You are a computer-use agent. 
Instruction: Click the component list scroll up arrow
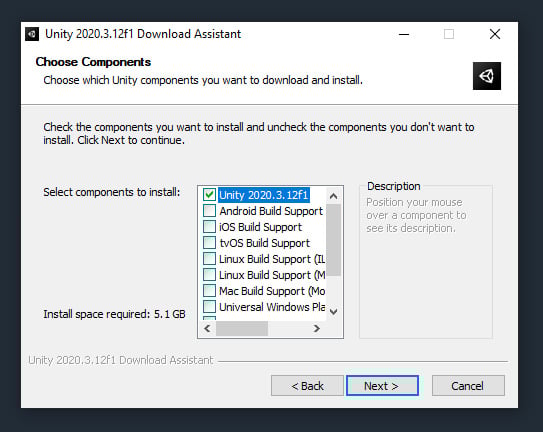coord(333,196)
